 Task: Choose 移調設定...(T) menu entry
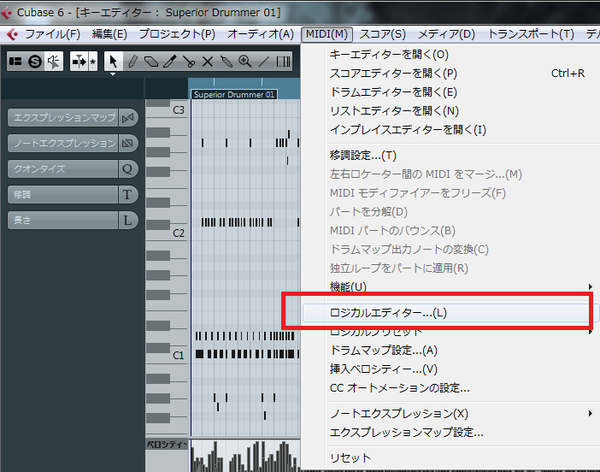point(451,155)
